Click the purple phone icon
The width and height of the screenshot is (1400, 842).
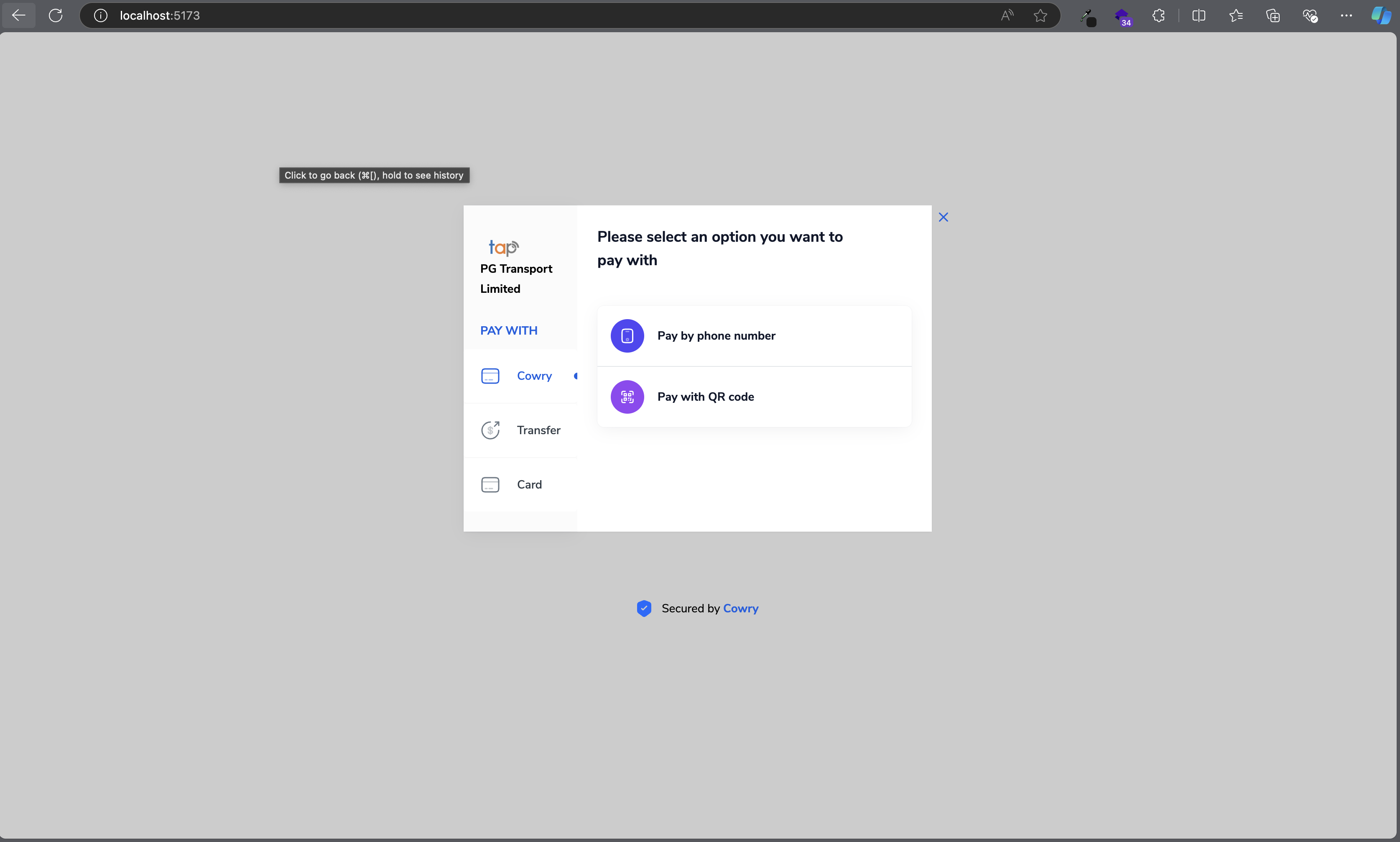point(627,336)
